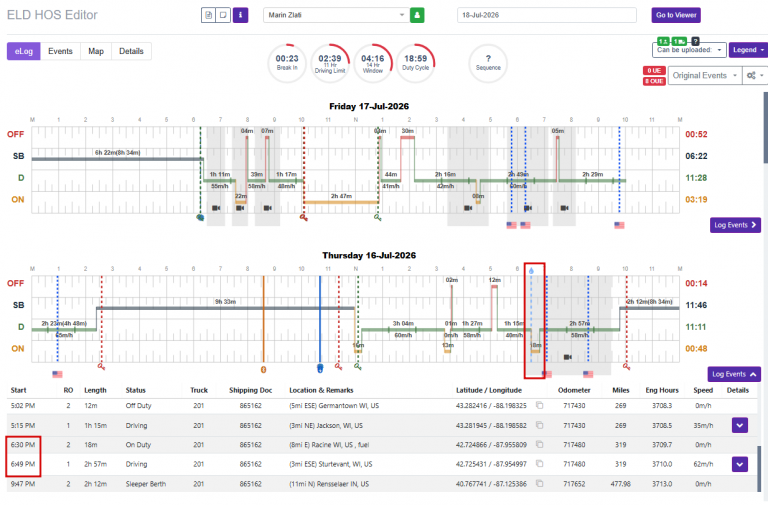Click the camera icon on Thursday's graph
Image resolution: width=768 pixels, height=505 pixels.
click(568, 357)
